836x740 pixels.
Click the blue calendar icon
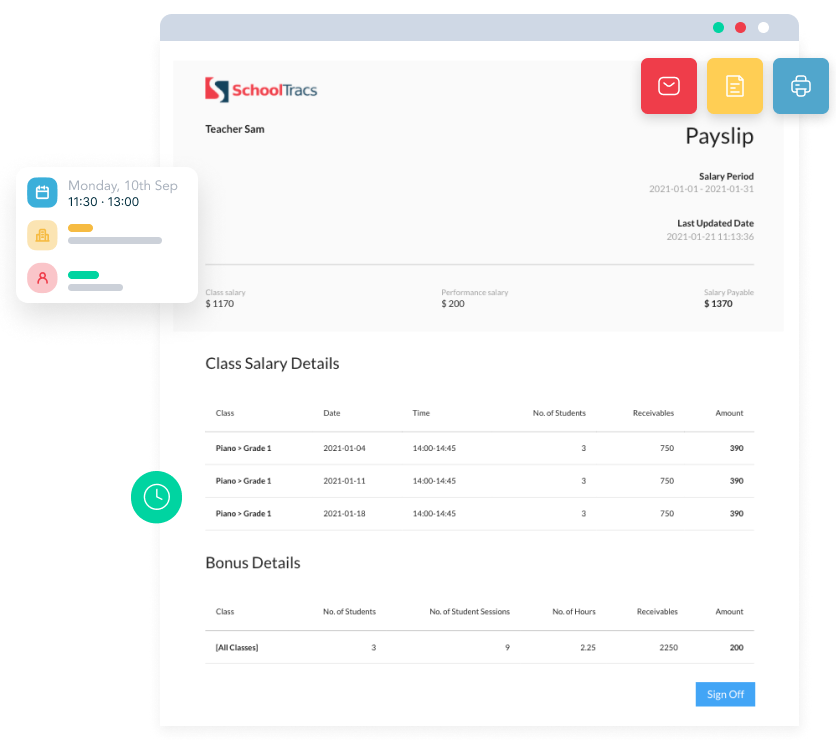[x=42, y=193]
